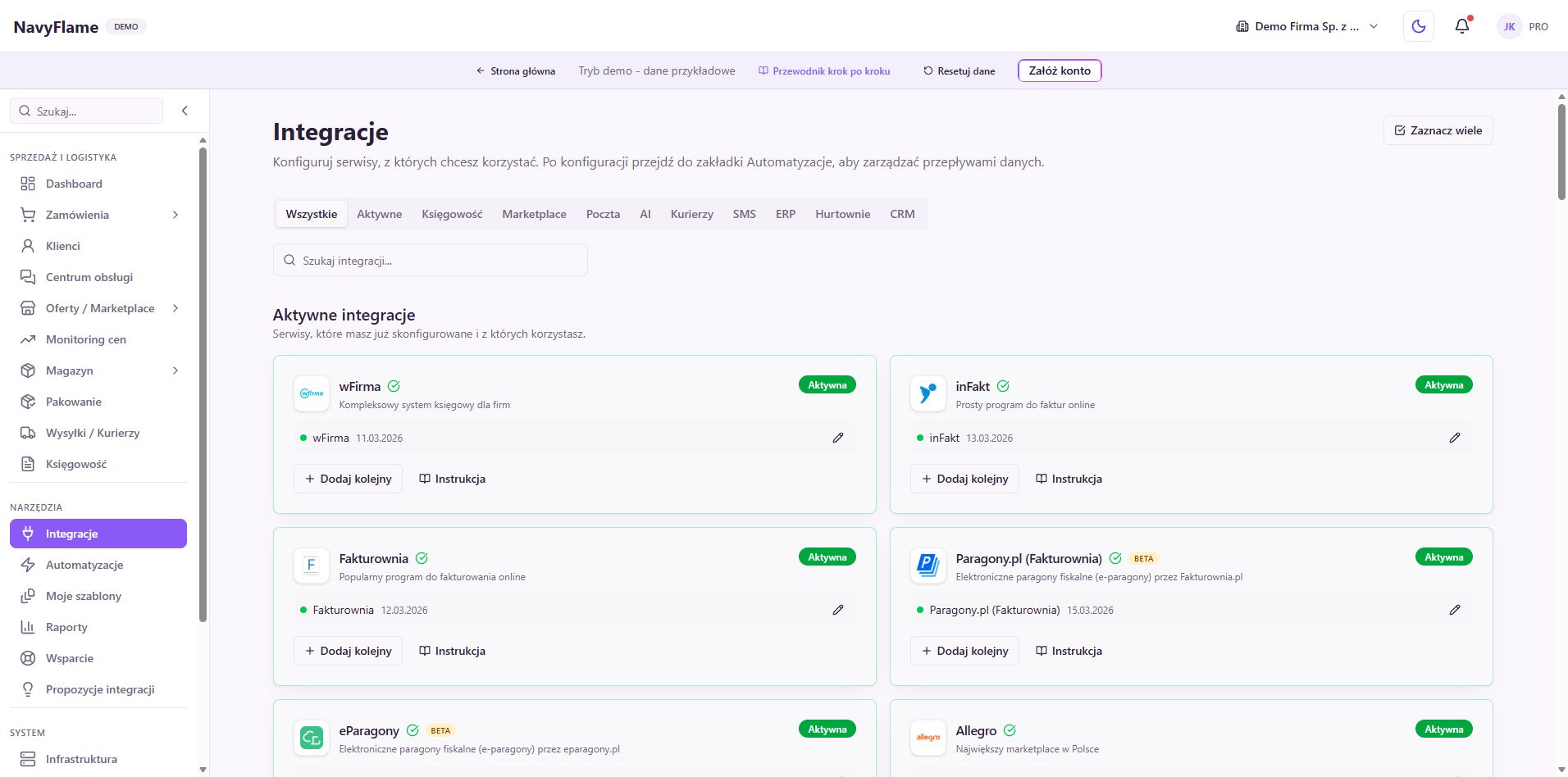Switch to the Marketplace tab

[535, 214]
